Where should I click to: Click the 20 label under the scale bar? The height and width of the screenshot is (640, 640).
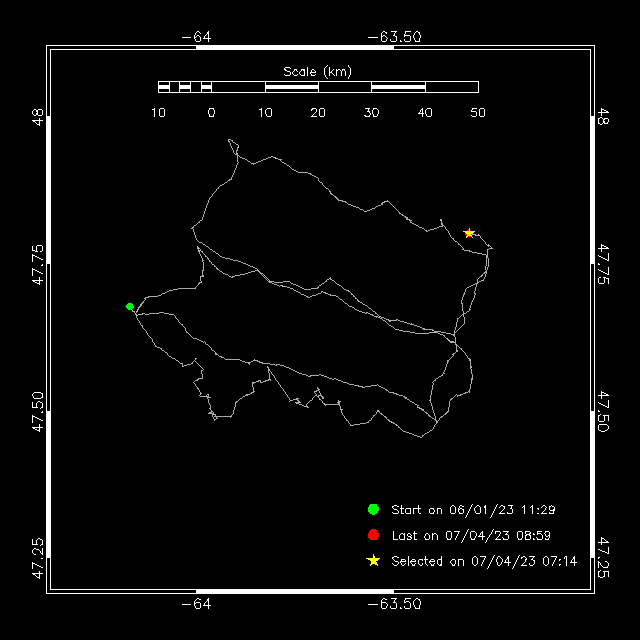[x=318, y=113]
